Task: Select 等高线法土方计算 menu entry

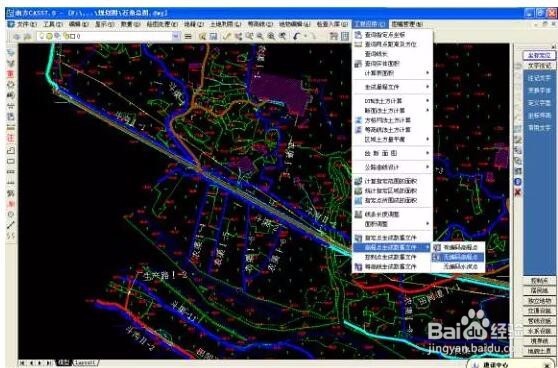Action: (388, 130)
